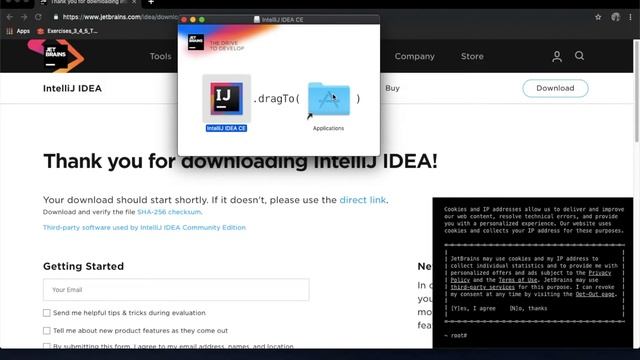
Task: Click the site padlock icon in address bar
Action: tap(56, 17)
